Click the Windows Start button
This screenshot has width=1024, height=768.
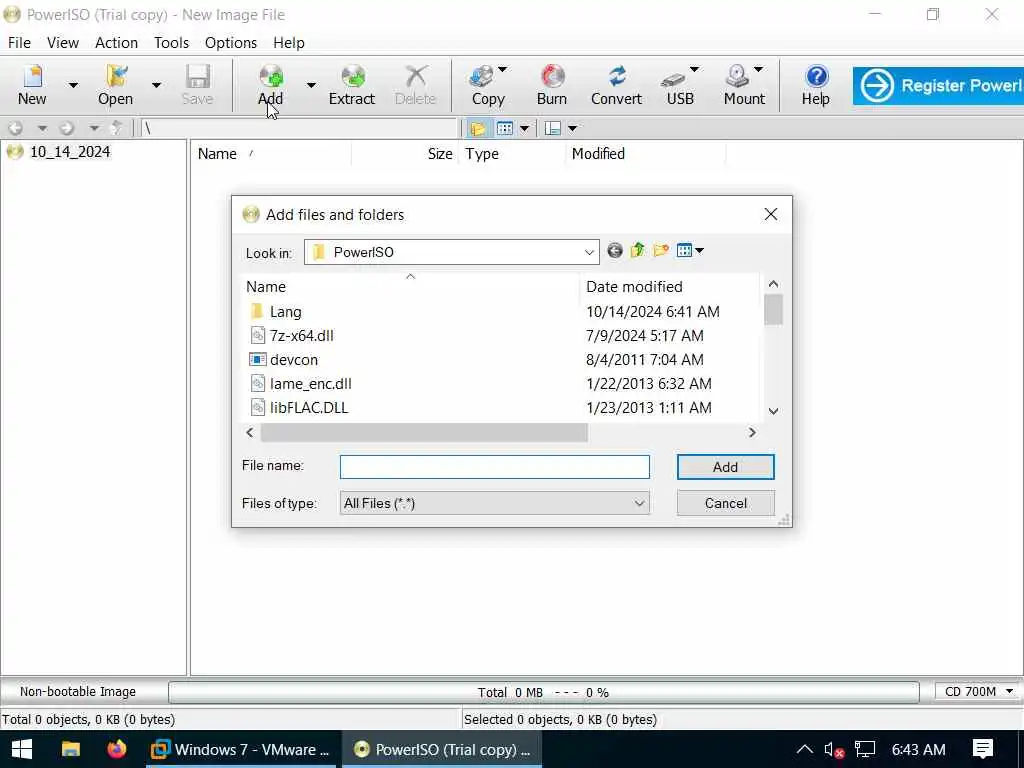(x=22, y=749)
